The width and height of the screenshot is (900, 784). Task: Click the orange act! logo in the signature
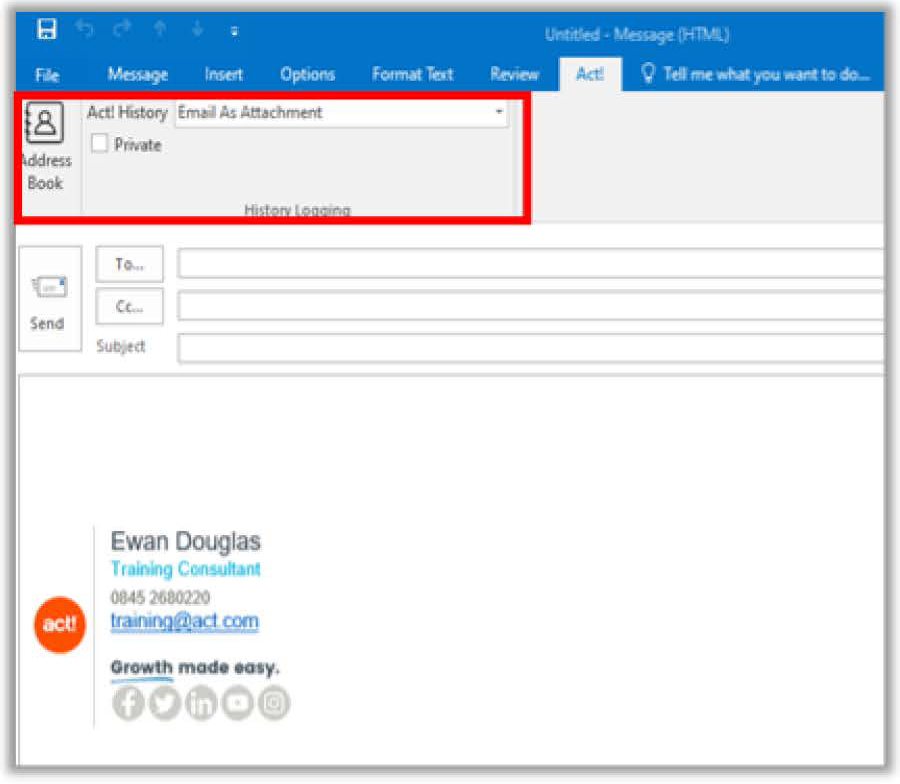(x=60, y=624)
